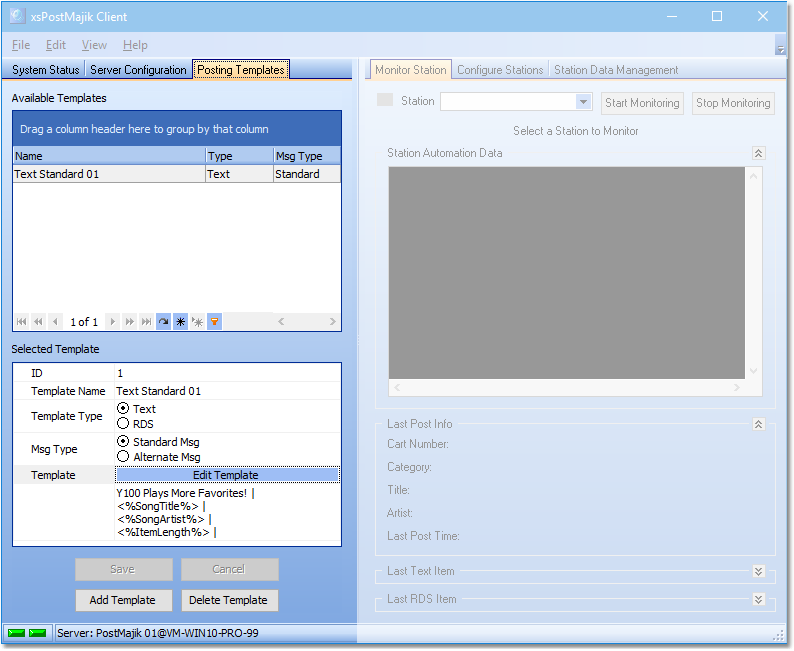Viewport: 794px width, 651px height.
Task: Click the template text preview area
Action: coord(227,512)
